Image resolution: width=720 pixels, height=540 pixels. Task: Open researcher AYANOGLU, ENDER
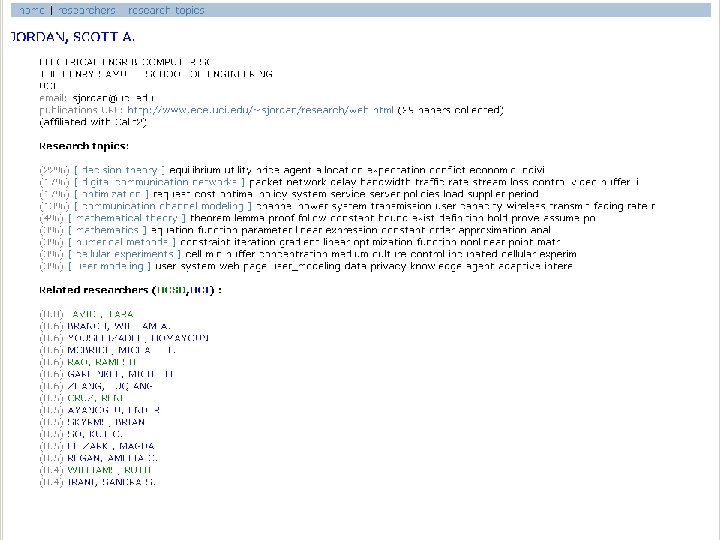113,410
